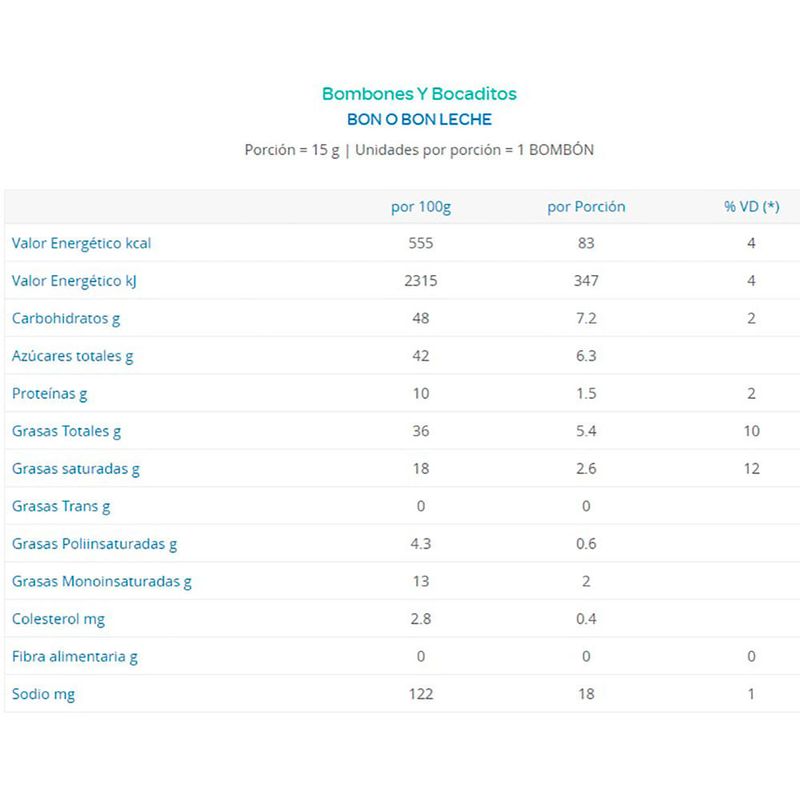Click the 'por 100g' column header

pyautogui.click(x=420, y=207)
